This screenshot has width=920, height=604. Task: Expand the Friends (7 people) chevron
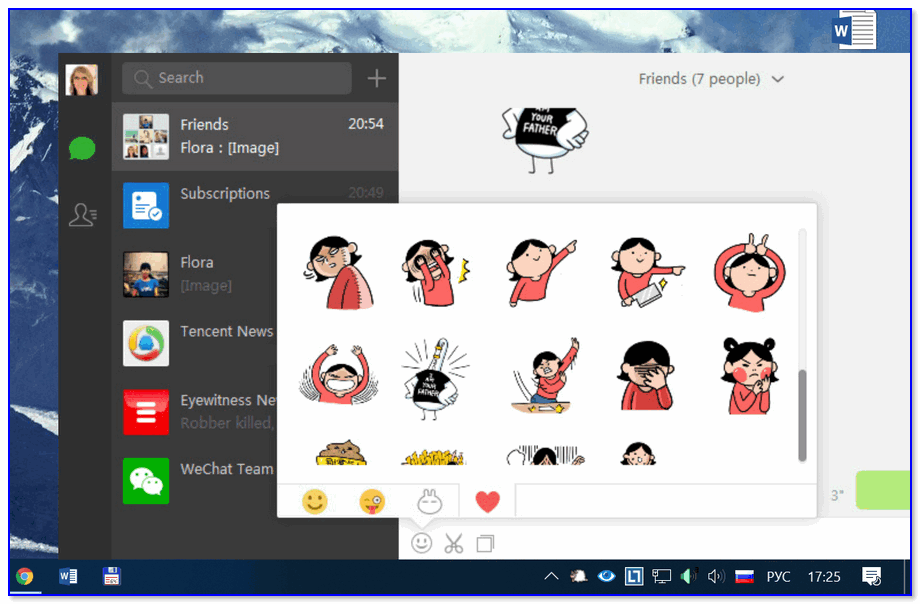778,80
